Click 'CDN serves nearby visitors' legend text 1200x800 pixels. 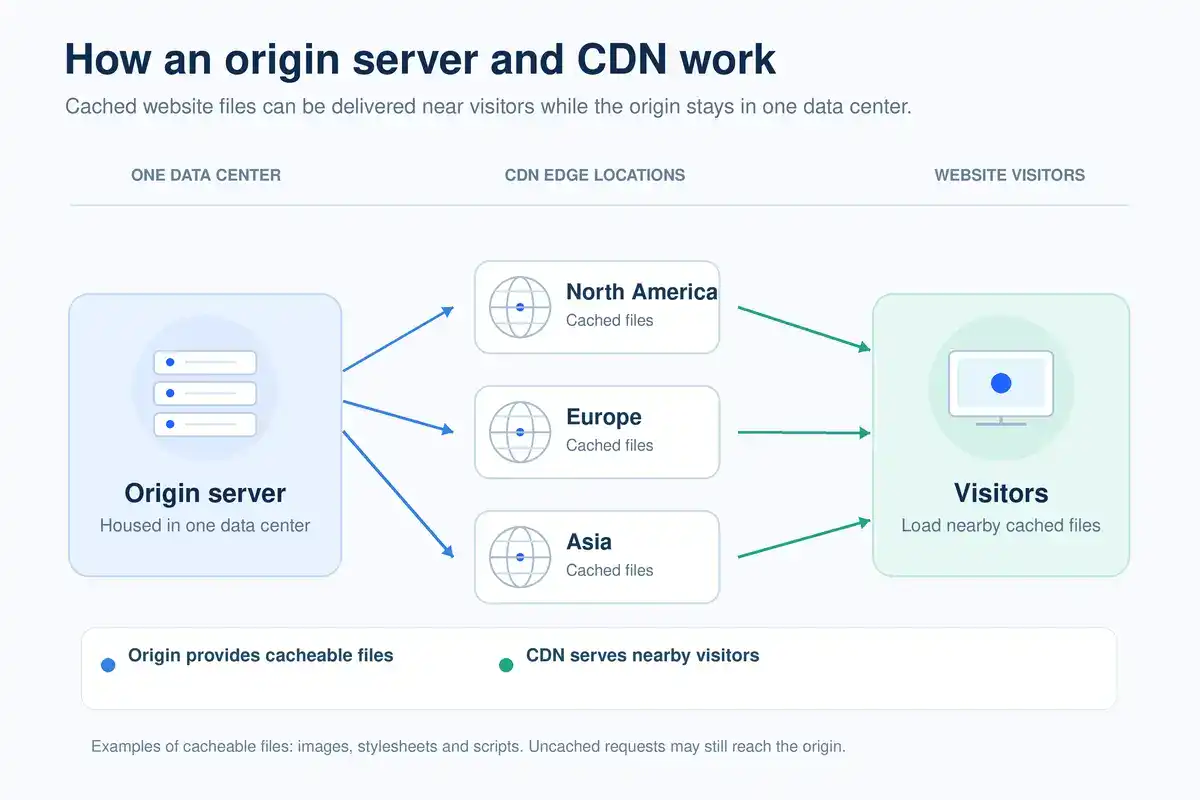tap(643, 656)
